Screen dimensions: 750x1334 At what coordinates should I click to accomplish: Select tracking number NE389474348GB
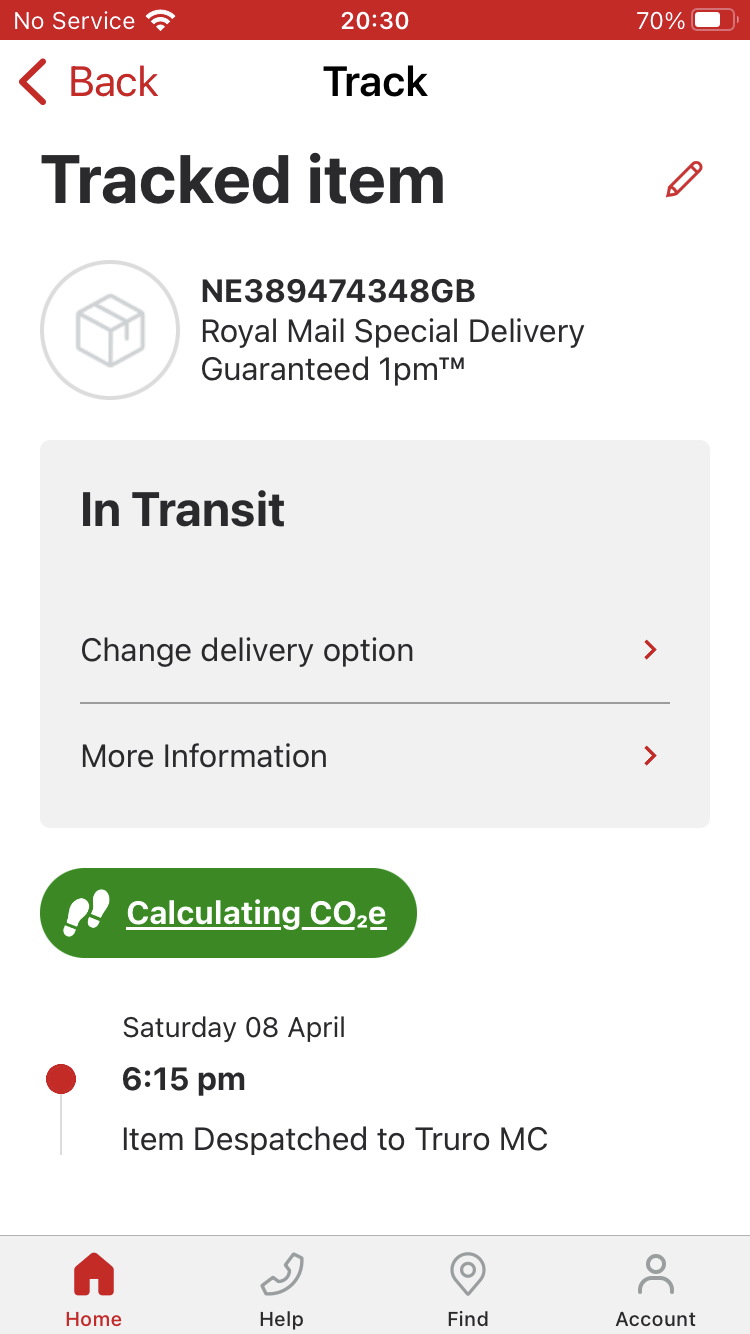pos(338,291)
